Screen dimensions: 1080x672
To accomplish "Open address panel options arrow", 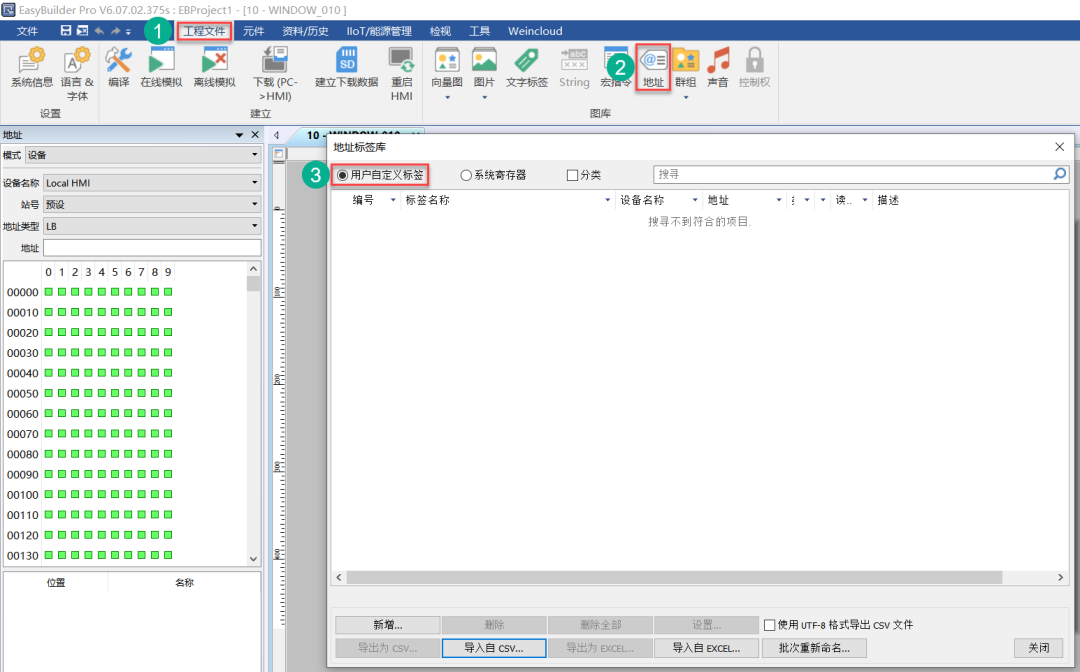I will coord(239,135).
